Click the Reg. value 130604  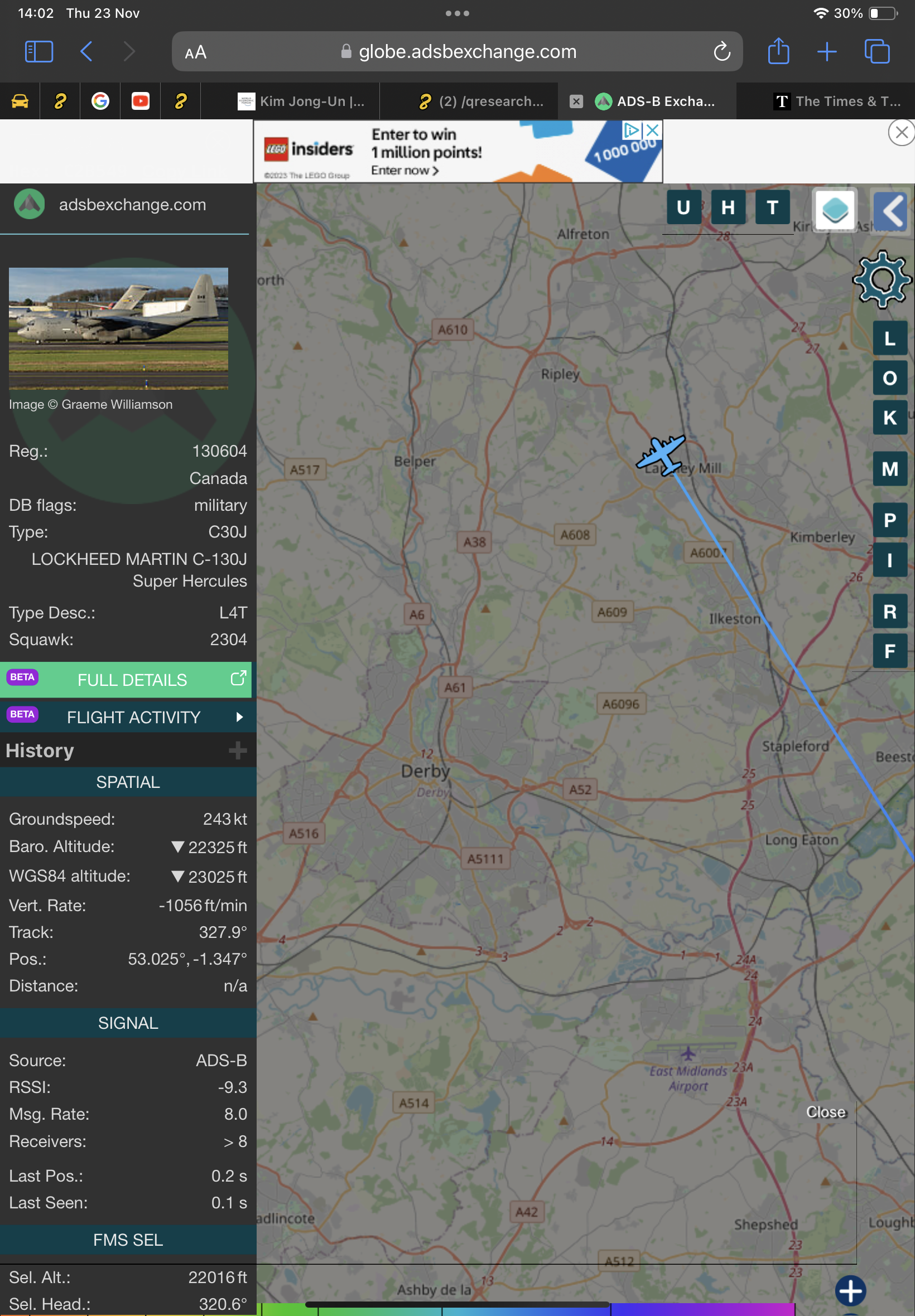click(220, 452)
